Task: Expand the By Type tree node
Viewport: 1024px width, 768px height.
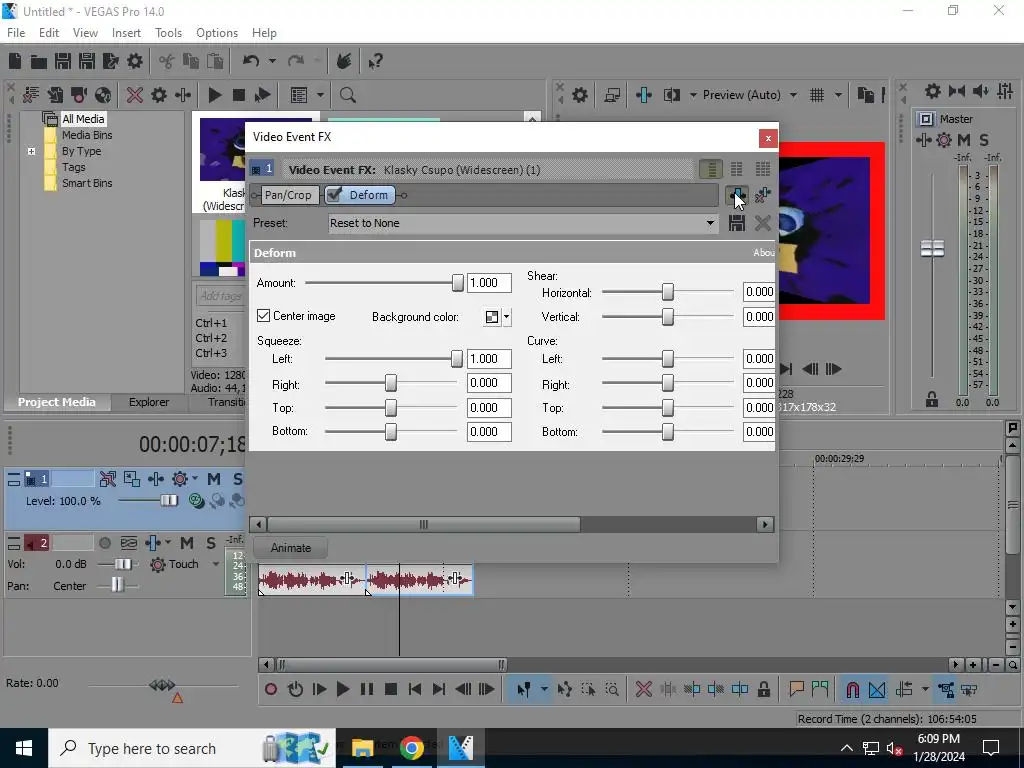Action: [31, 152]
